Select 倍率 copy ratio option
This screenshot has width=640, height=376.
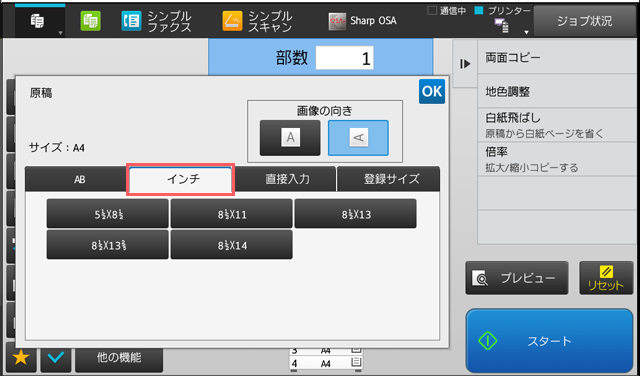(x=557, y=159)
